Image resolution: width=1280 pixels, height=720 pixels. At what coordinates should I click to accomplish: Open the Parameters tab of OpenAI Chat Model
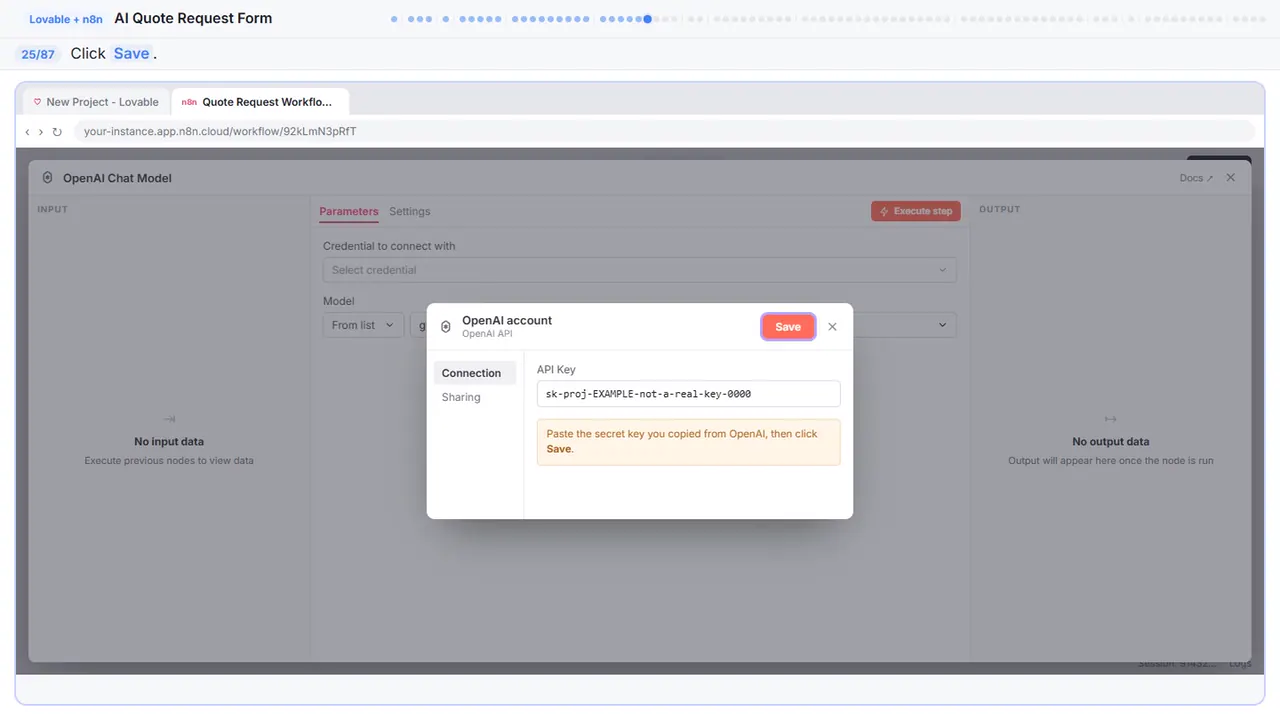coord(349,211)
